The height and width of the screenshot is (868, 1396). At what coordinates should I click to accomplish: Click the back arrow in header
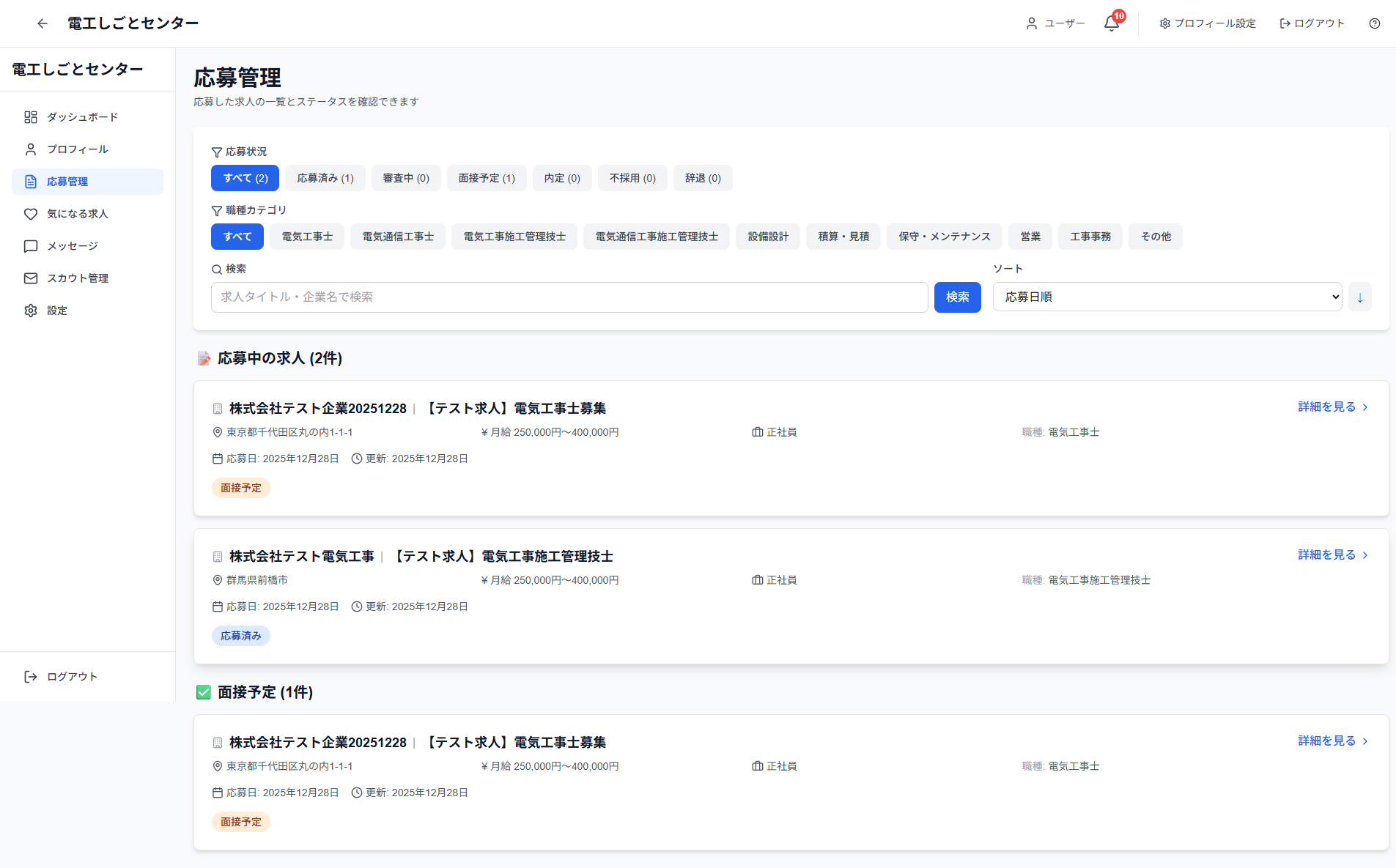[43, 23]
